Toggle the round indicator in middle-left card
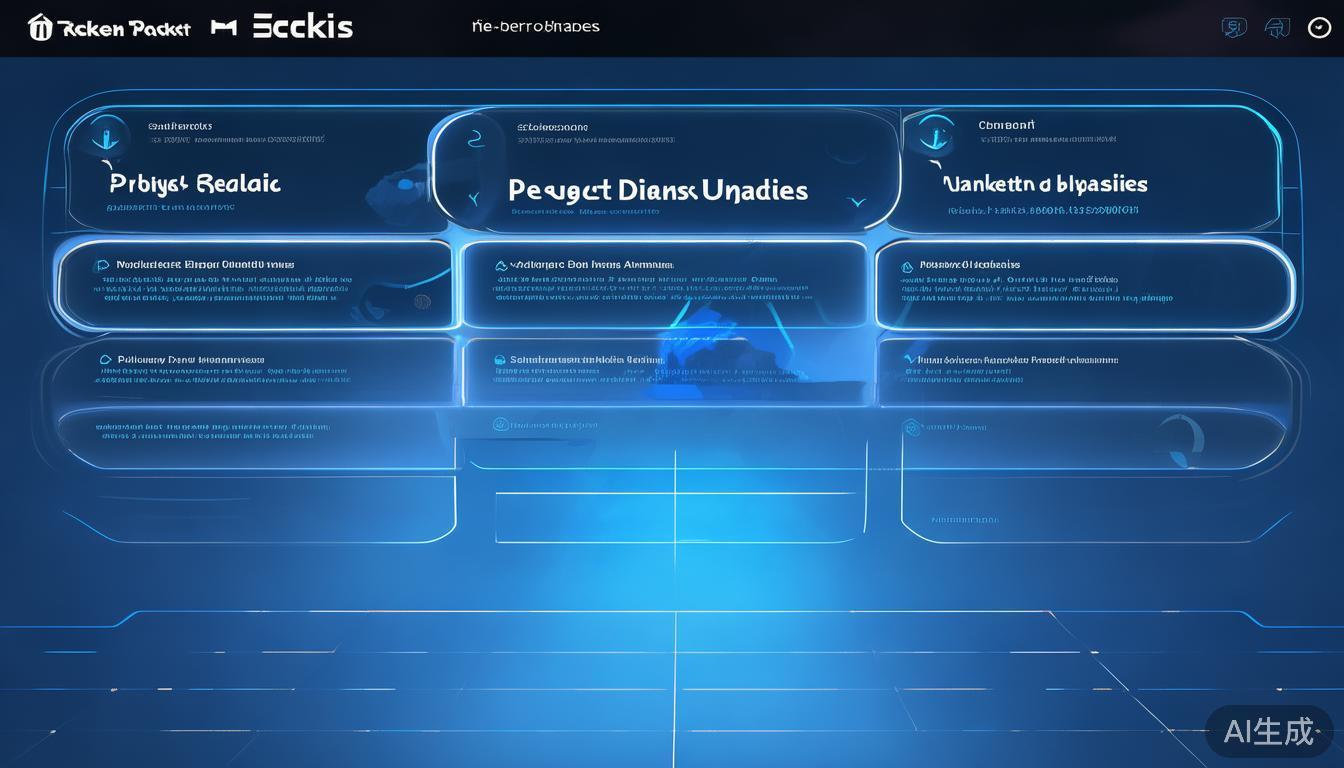Image resolution: width=1344 pixels, height=768 pixels. click(422, 301)
